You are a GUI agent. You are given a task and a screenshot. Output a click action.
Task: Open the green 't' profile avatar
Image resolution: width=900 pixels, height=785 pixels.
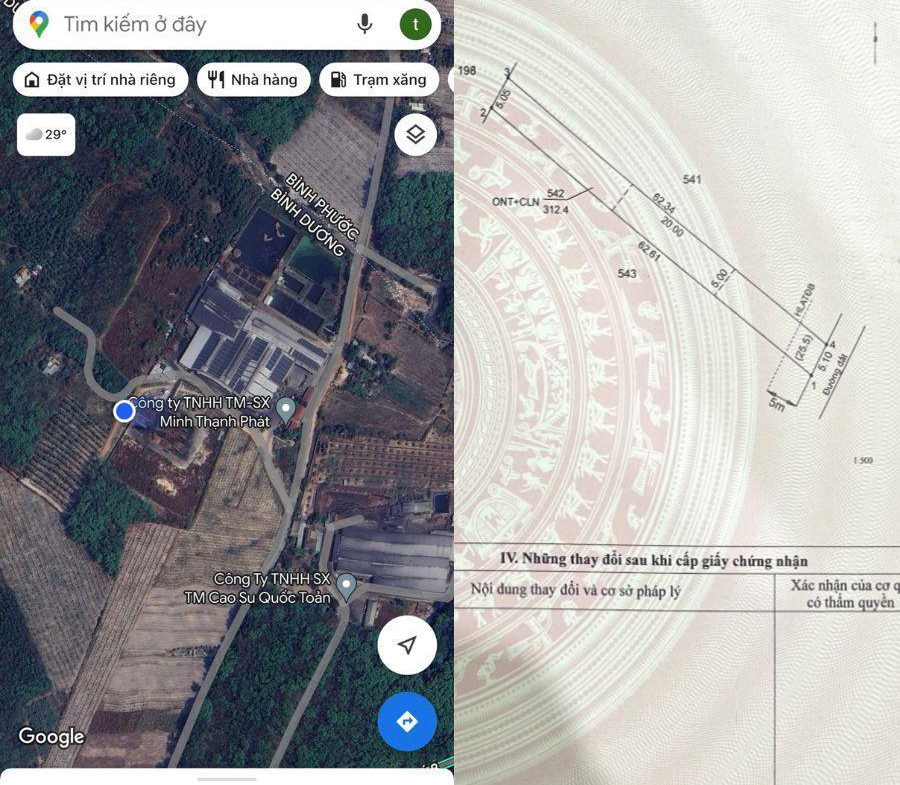415,25
